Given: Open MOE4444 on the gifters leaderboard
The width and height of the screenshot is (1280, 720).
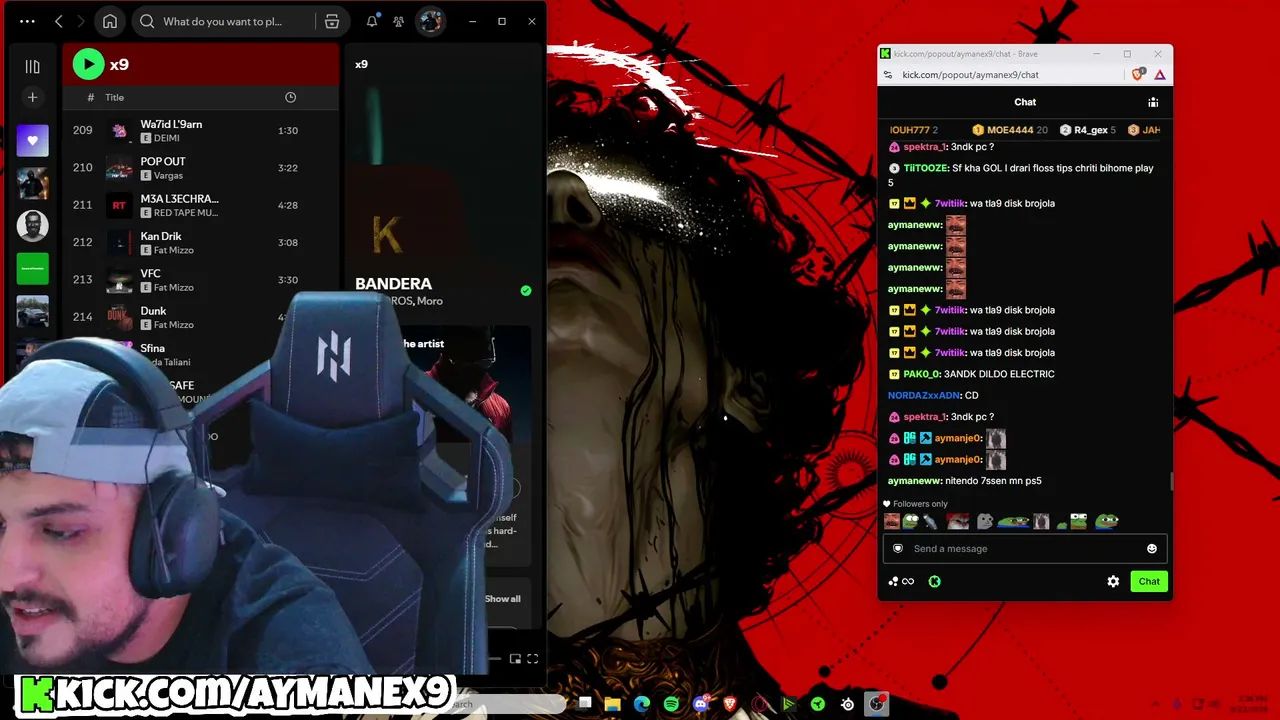Looking at the screenshot, I should pyautogui.click(x=1010, y=130).
